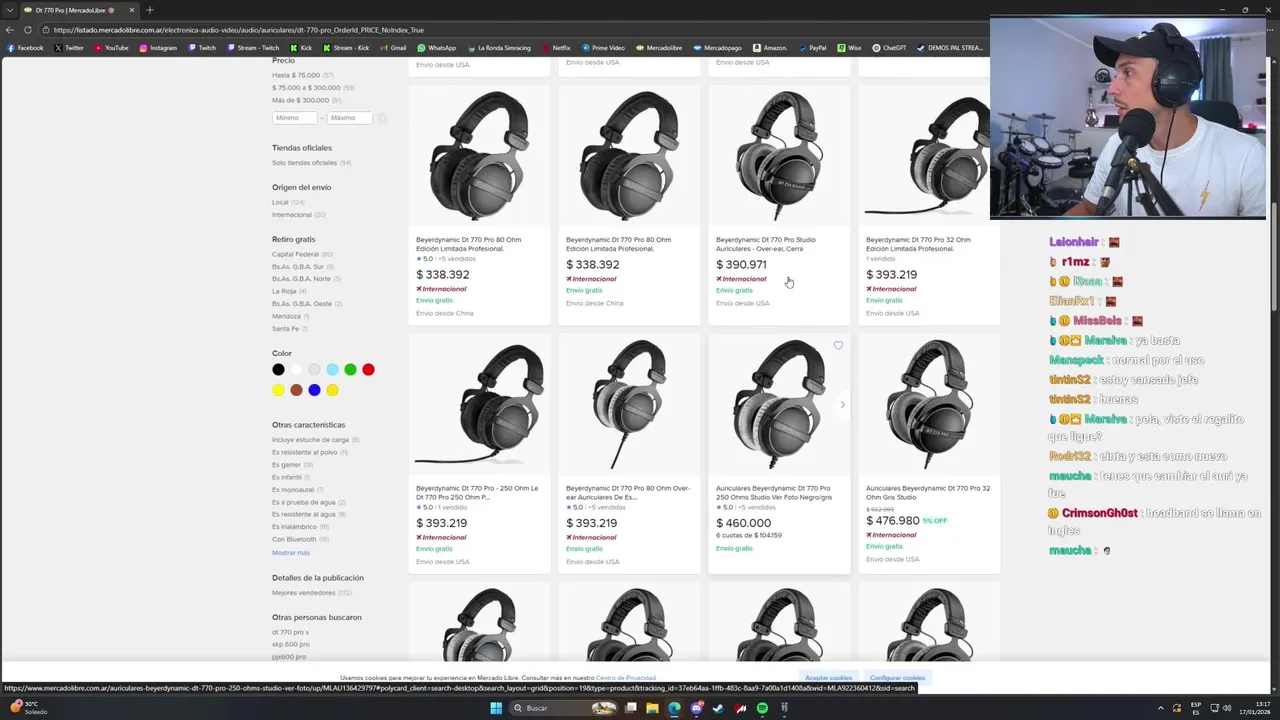Open the YouTube bookmark
The width and height of the screenshot is (1280, 720).
pyautogui.click(x=111, y=48)
